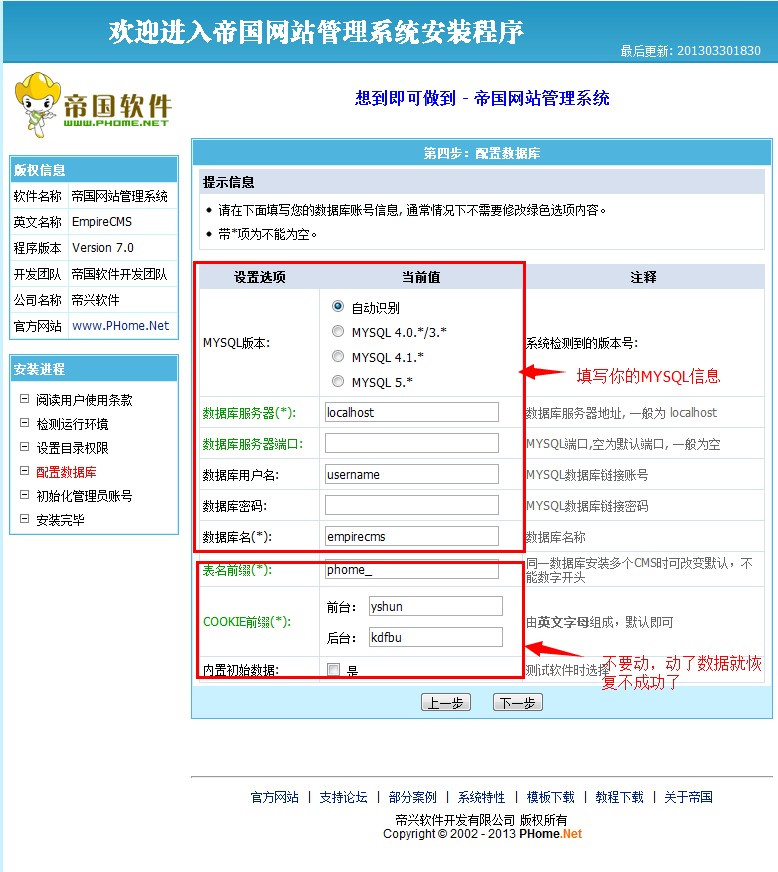Click the box icon beside 配置数据库
This screenshot has width=778, height=872.
pyautogui.click(x=24, y=471)
